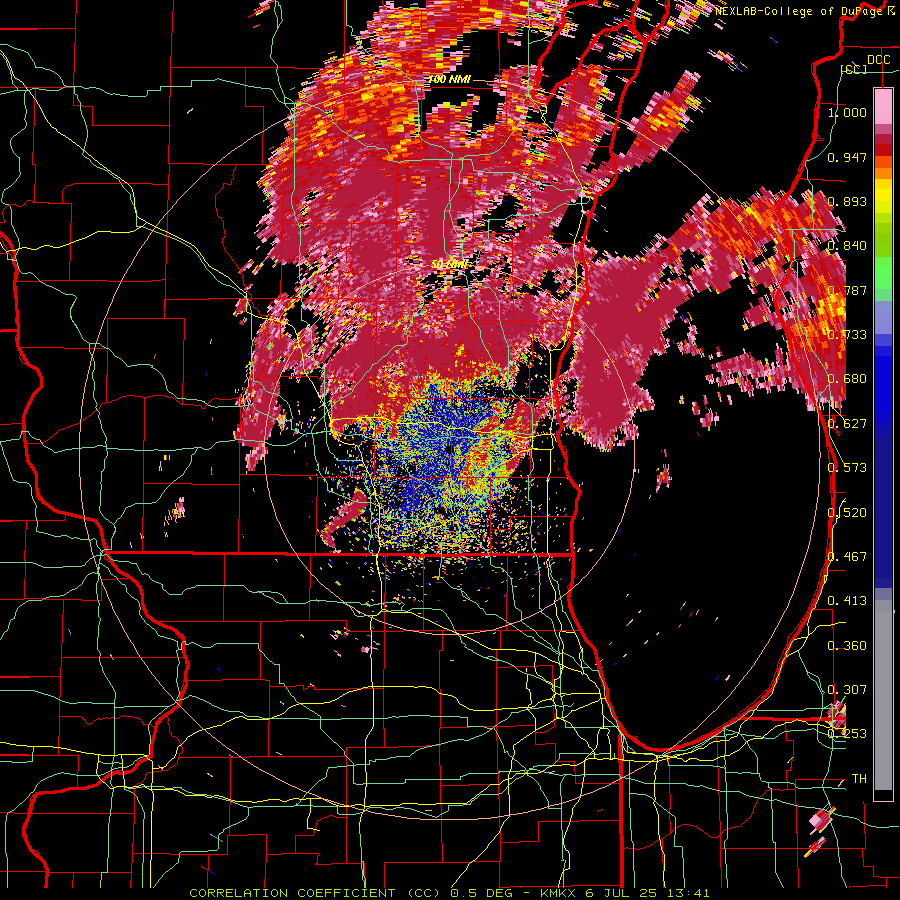Click the 0.787 scale value
This screenshot has height=900, width=900.
(847, 290)
